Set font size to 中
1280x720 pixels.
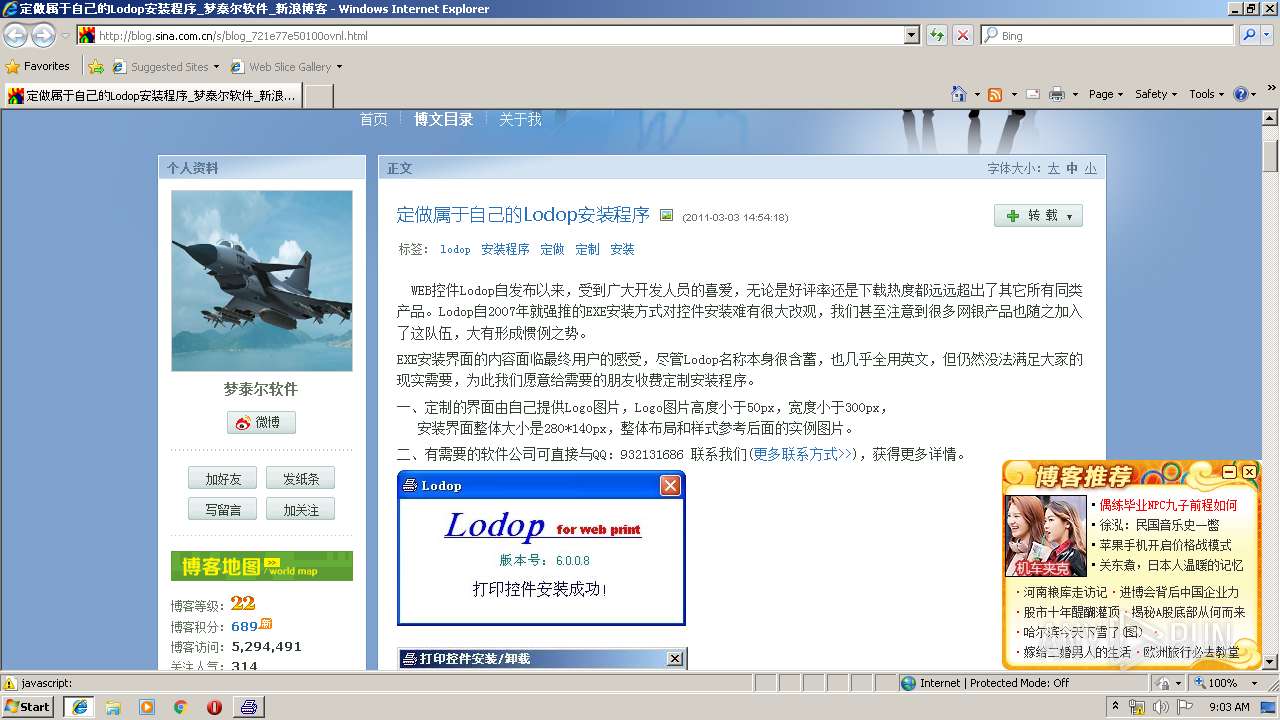[x=1072, y=168]
